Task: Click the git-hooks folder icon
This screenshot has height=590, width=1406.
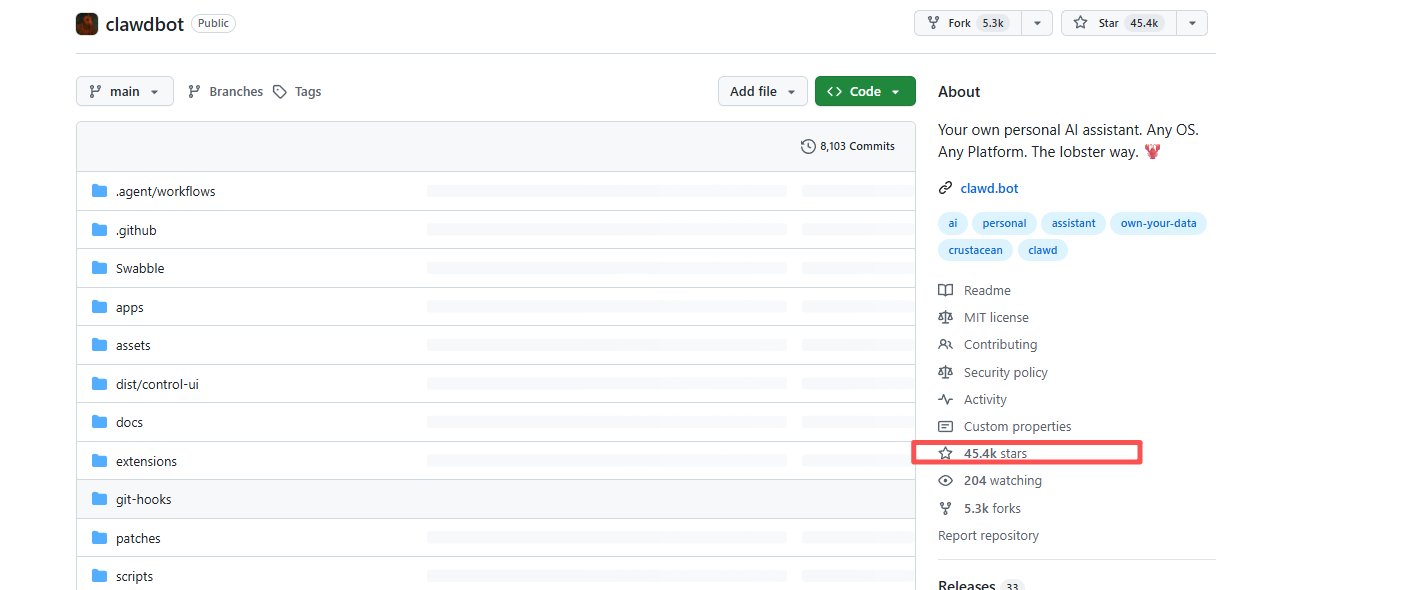Action: [99, 499]
